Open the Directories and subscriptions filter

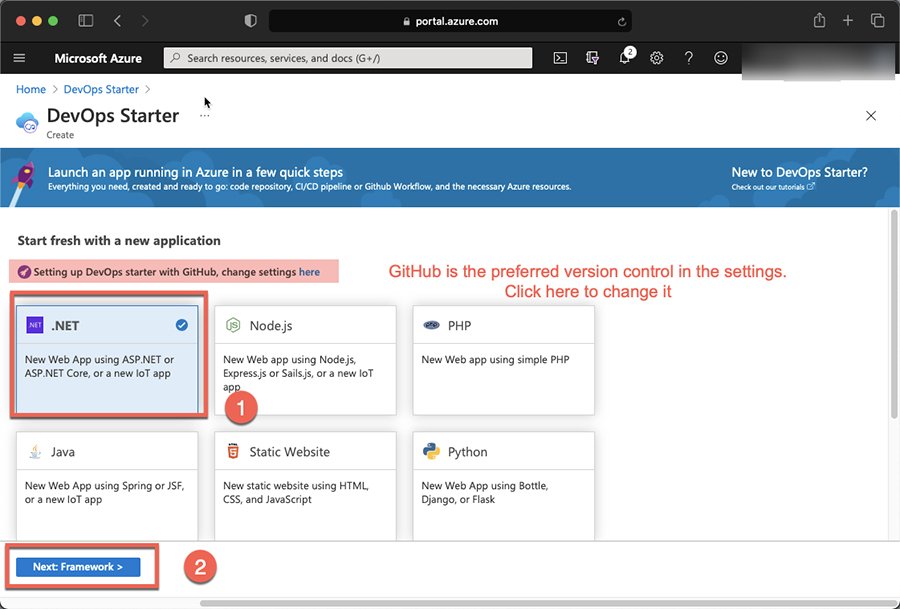tap(592, 58)
